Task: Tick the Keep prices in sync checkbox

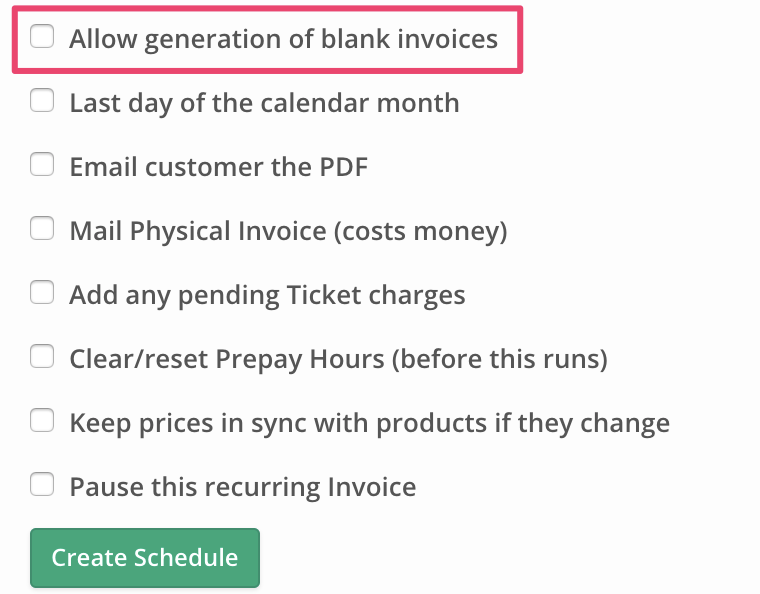Action: tap(42, 421)
